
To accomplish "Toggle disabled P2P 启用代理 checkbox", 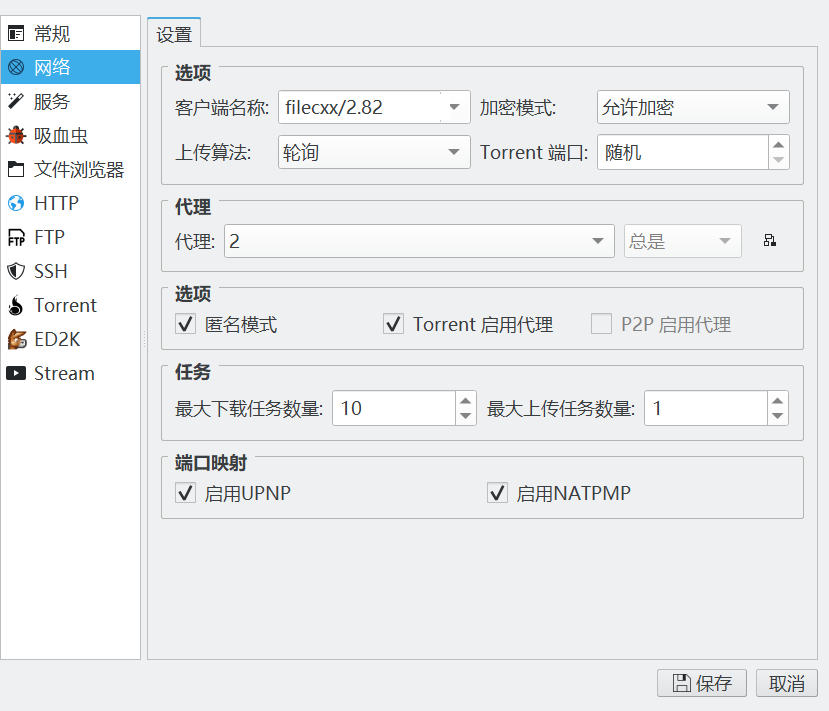I will pyautogui.click(x=601, y=324).
